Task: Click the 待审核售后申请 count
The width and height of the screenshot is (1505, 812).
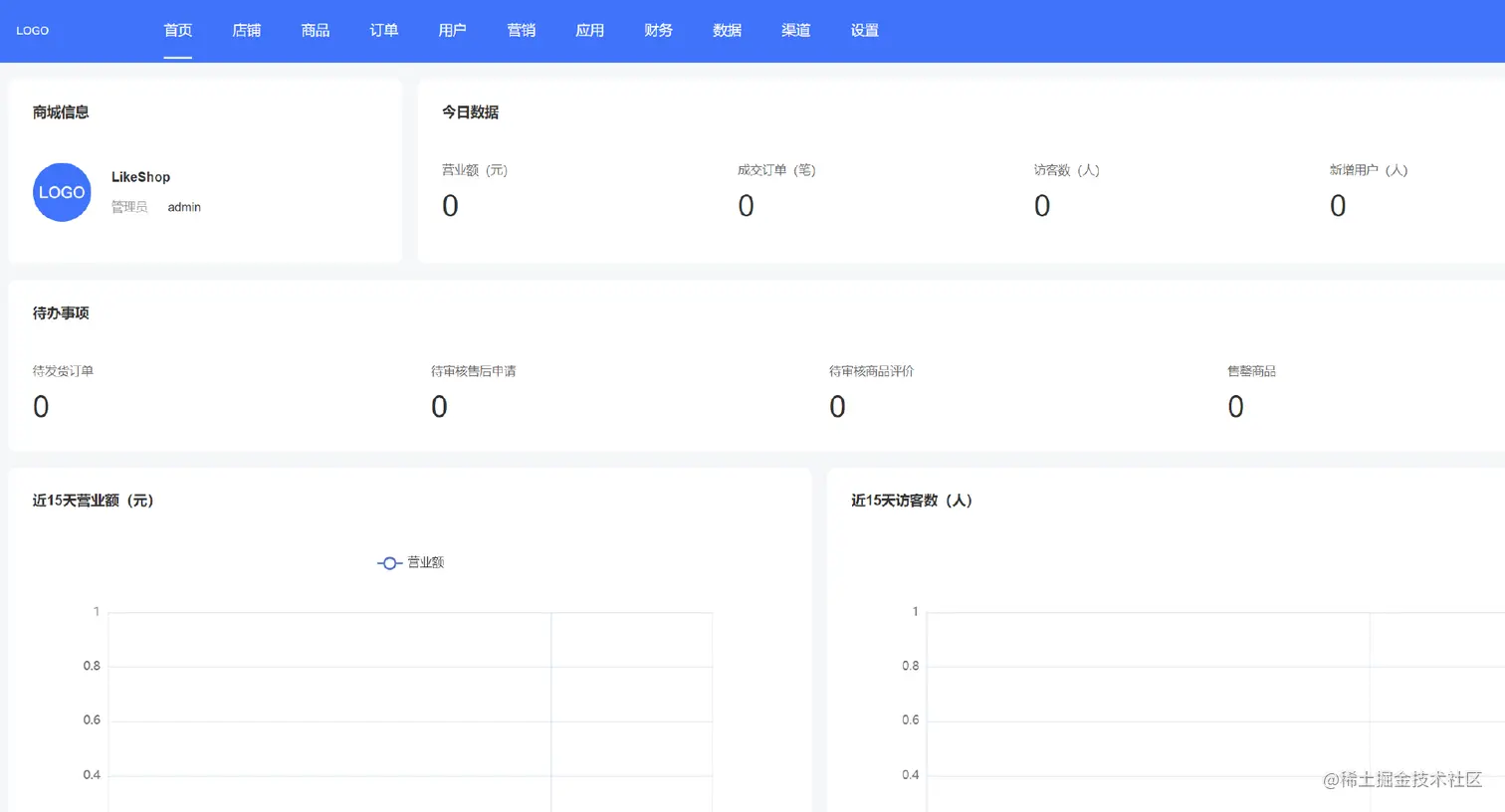Action: coord(439,406)
